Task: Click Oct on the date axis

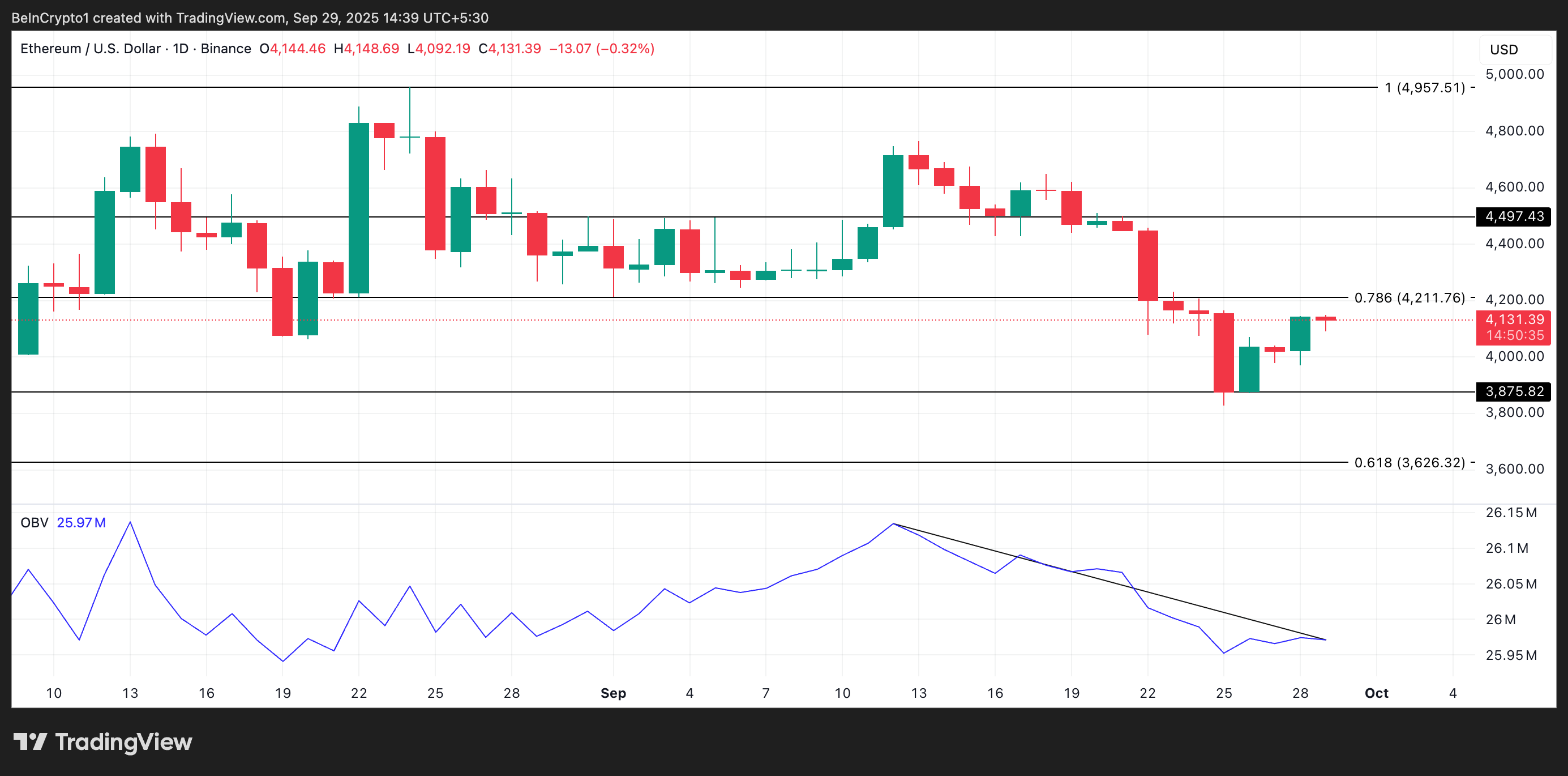Action: (1377, 693)
